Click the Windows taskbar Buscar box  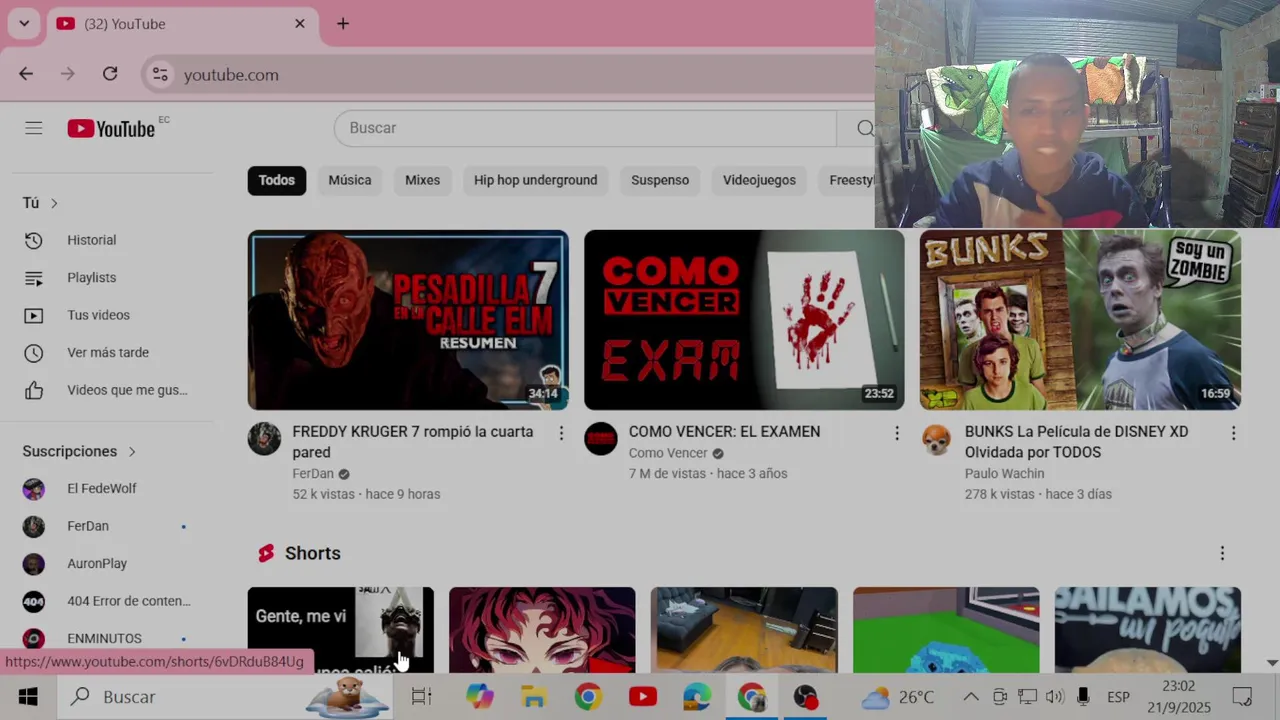(225, 697)
